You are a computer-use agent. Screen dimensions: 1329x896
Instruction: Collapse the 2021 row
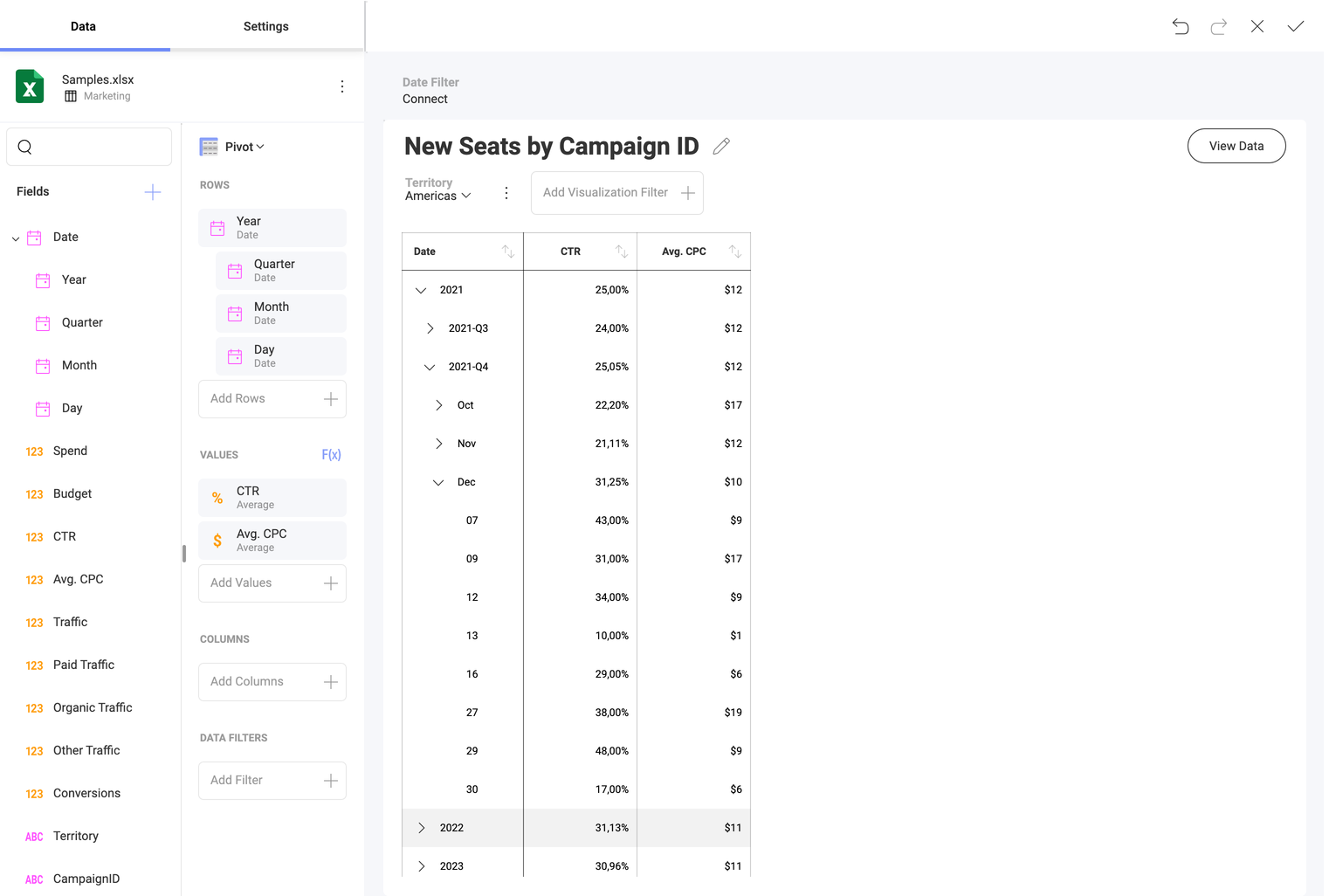coord(421,290)
